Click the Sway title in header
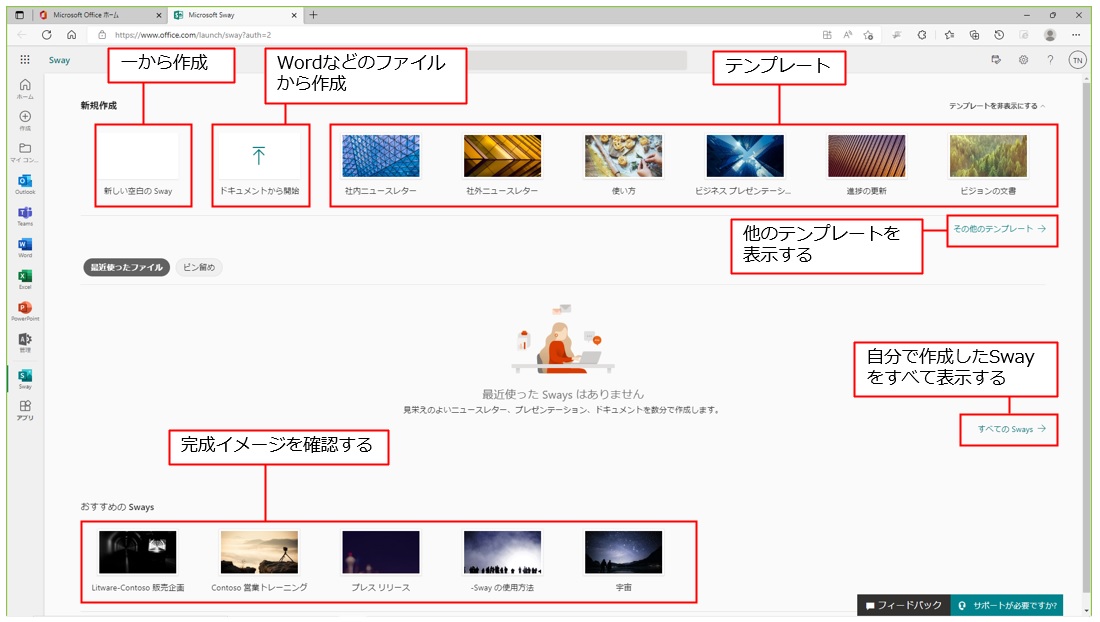The height and width of the screenshot is (622, 1100). tap(60, 60)
